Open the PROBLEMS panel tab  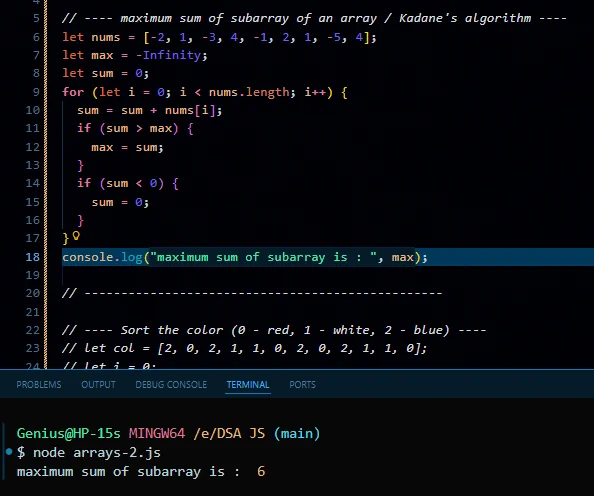point(39,385)
